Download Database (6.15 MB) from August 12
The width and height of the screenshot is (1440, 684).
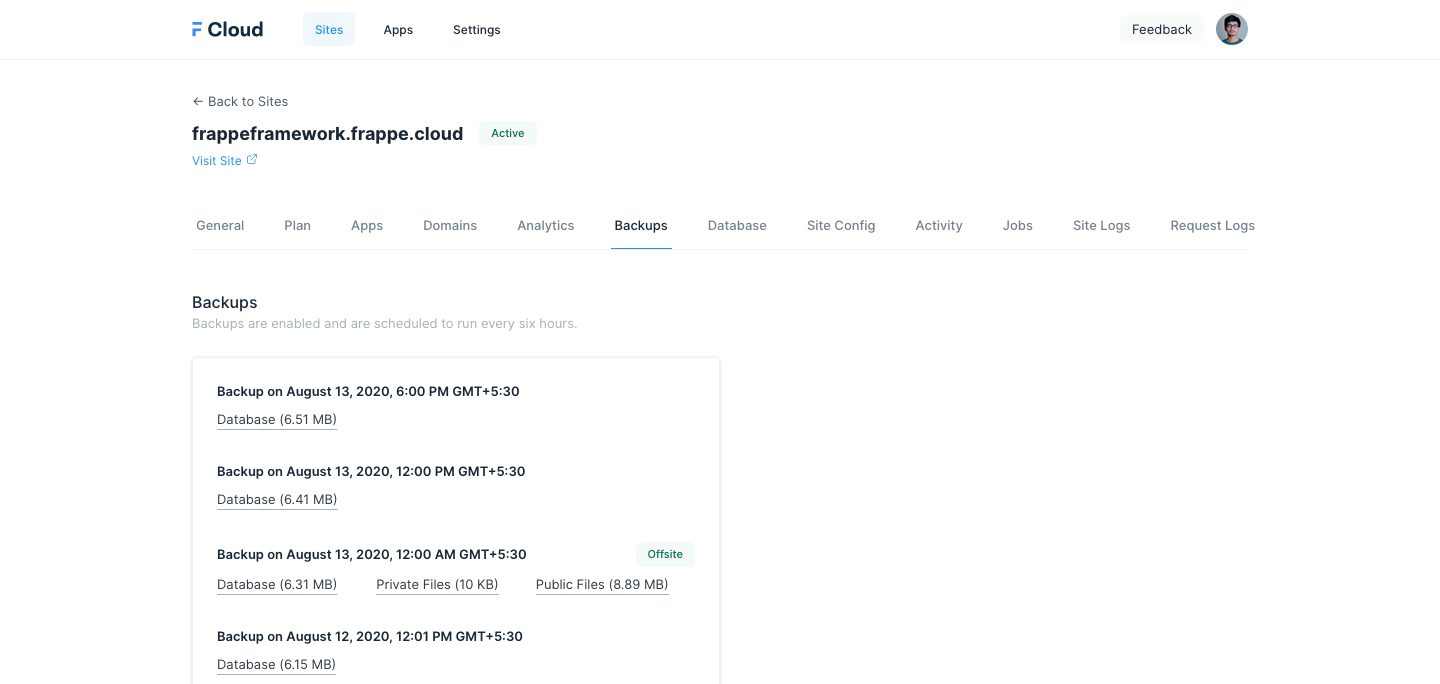tap(276, 665)
